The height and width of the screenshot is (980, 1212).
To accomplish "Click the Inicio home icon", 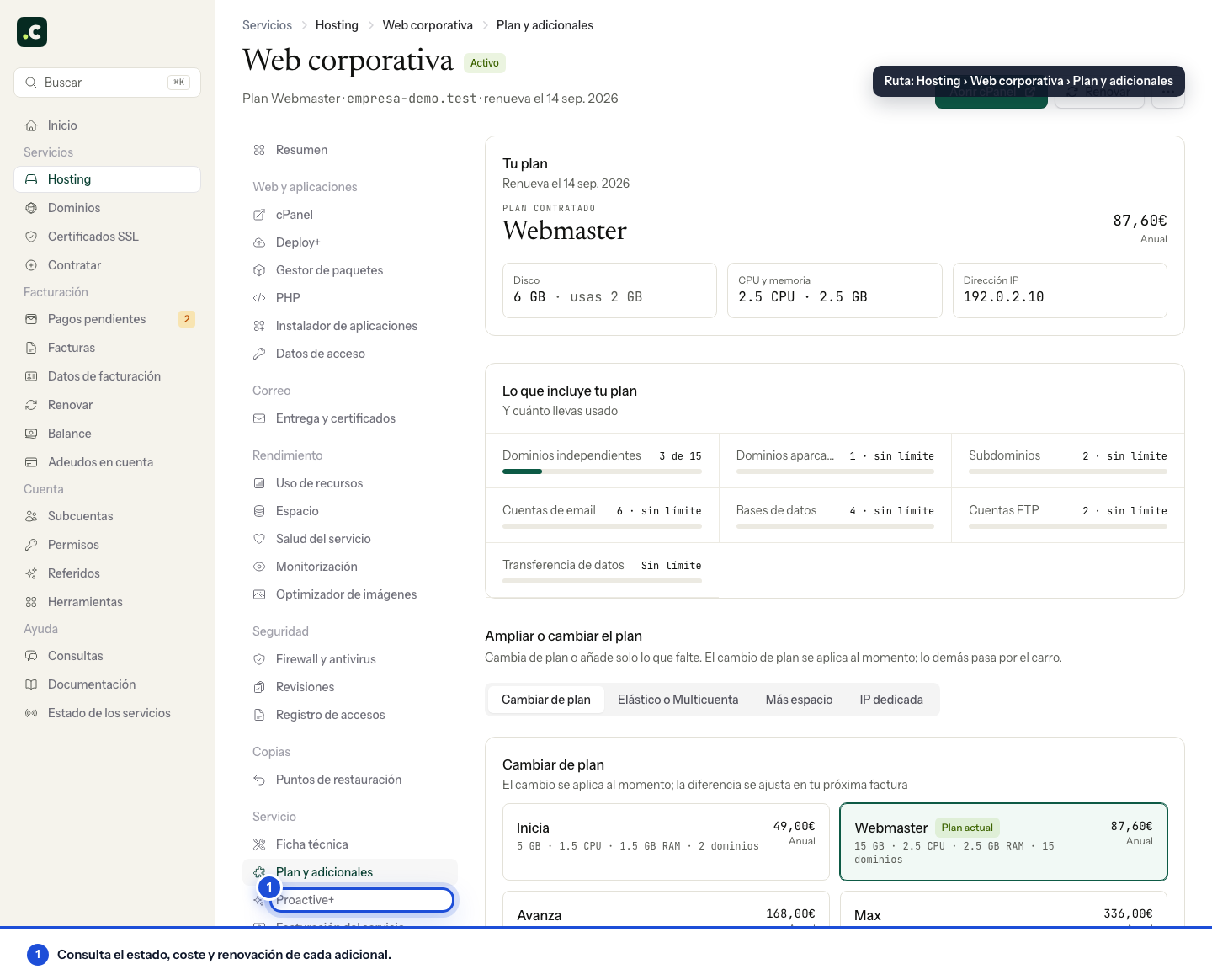I will [x=31, y=125].
